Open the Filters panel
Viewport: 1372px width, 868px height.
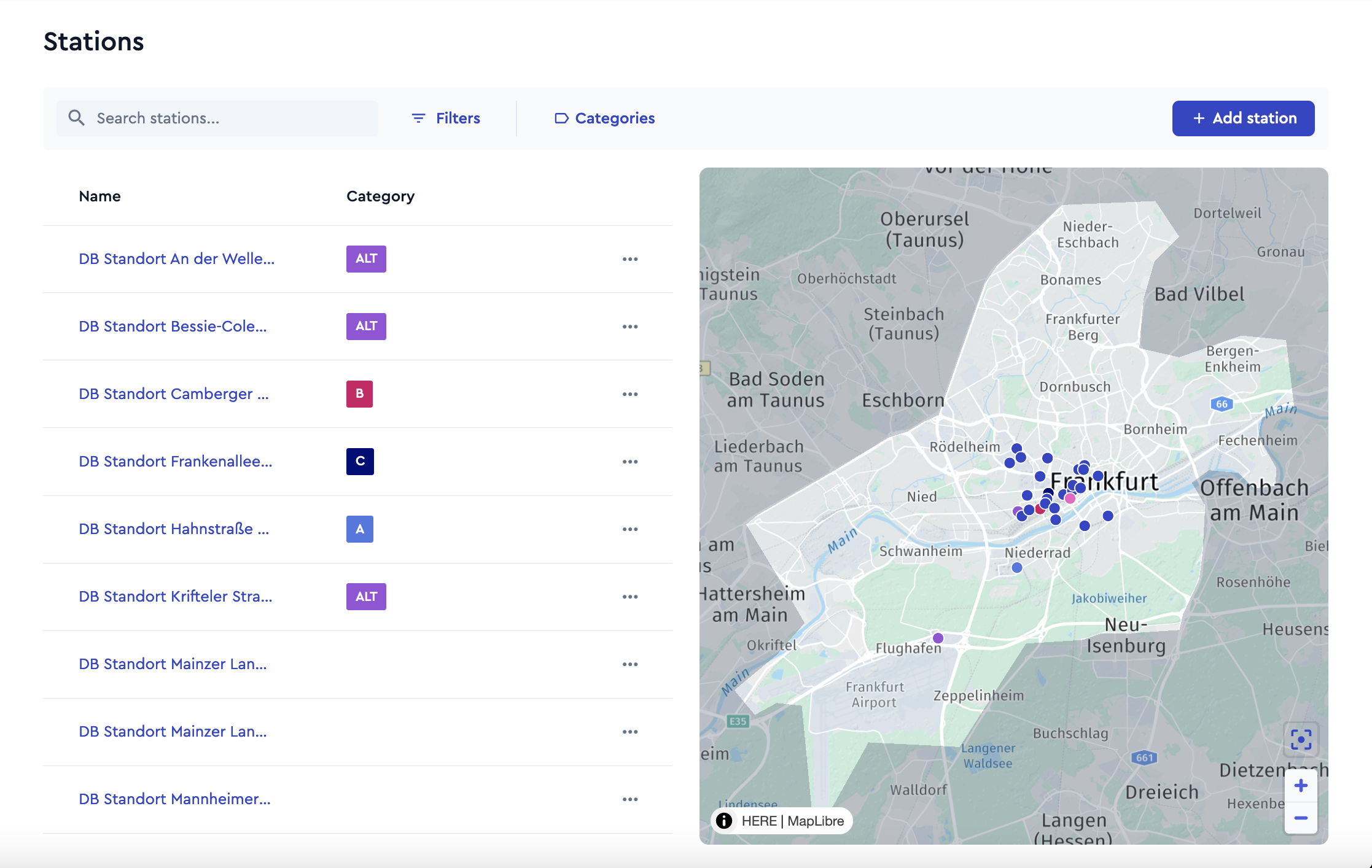pyautogui.click(x=446, y=118)
